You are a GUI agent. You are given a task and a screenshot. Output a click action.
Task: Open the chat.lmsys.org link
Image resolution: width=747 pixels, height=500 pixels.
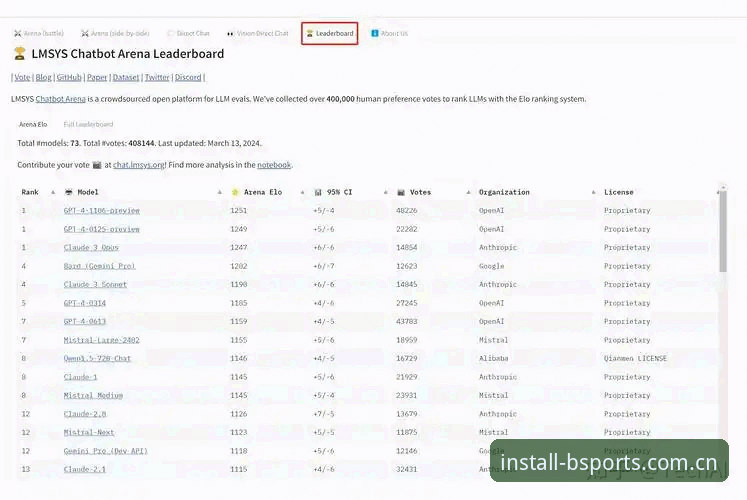(x=139, y=165)
